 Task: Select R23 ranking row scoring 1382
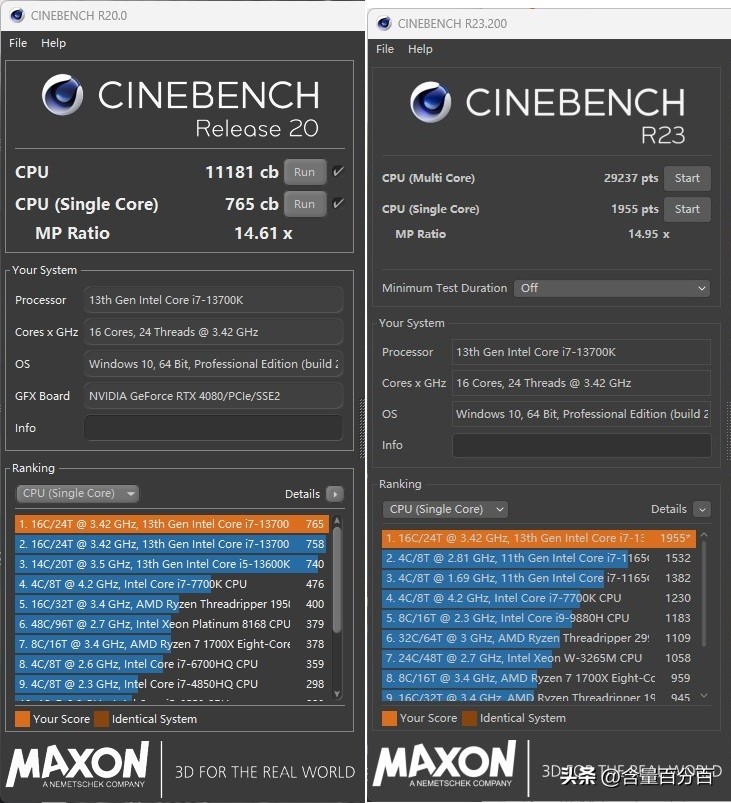pos(539,578)
